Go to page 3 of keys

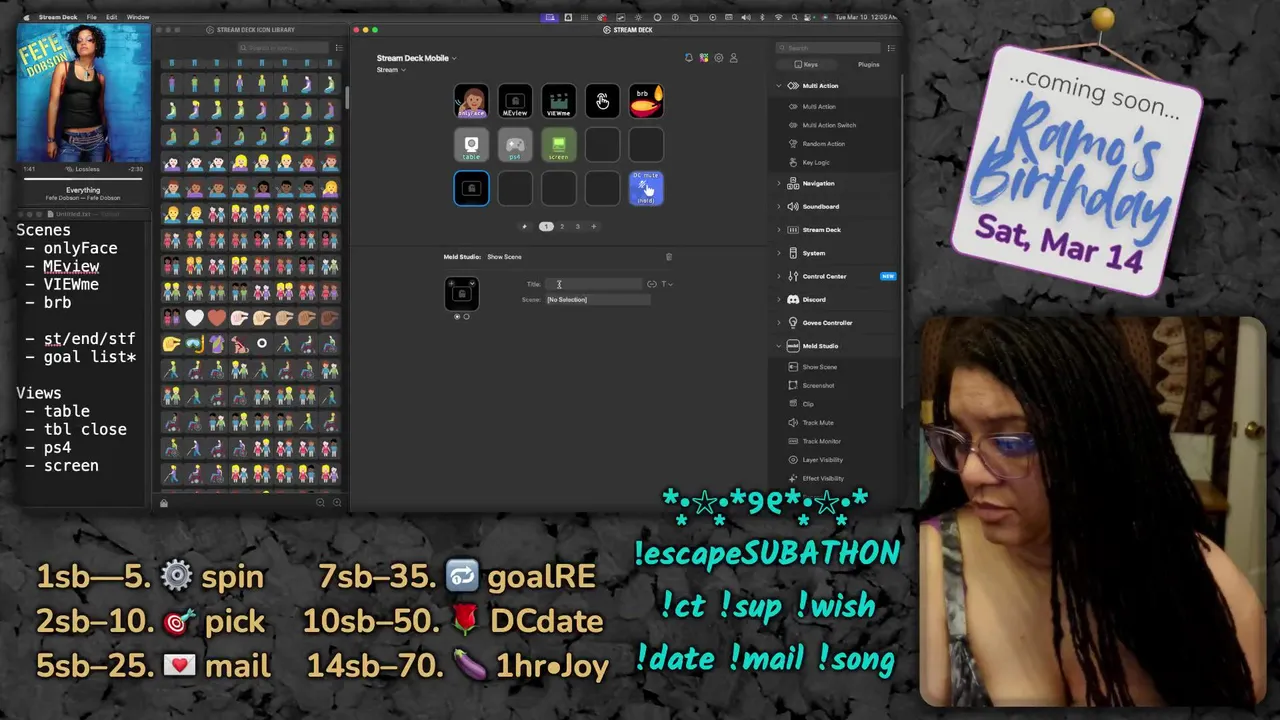(x=577, y=226)
